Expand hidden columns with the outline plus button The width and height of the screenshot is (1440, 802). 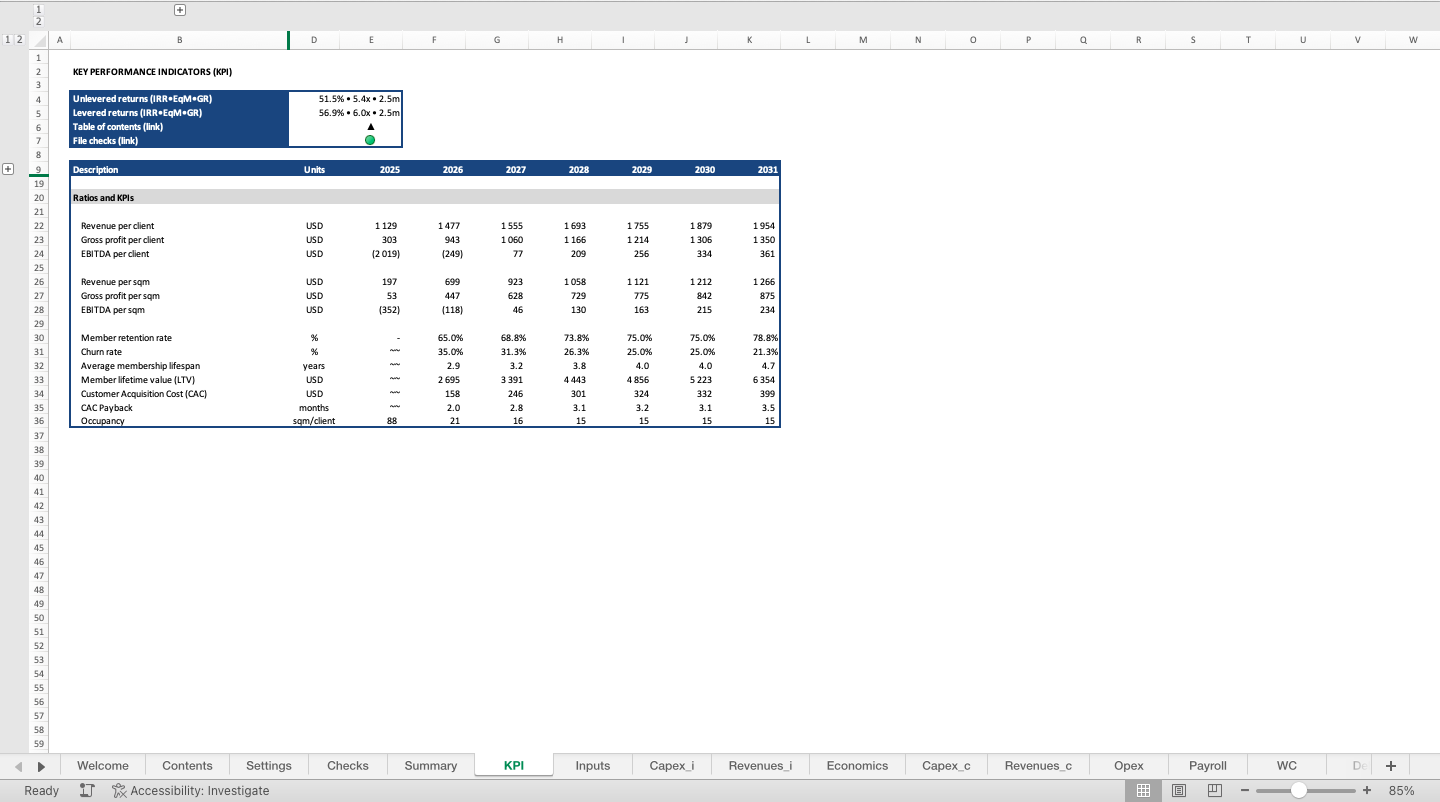pyautogui.click(x=179, y=10)
